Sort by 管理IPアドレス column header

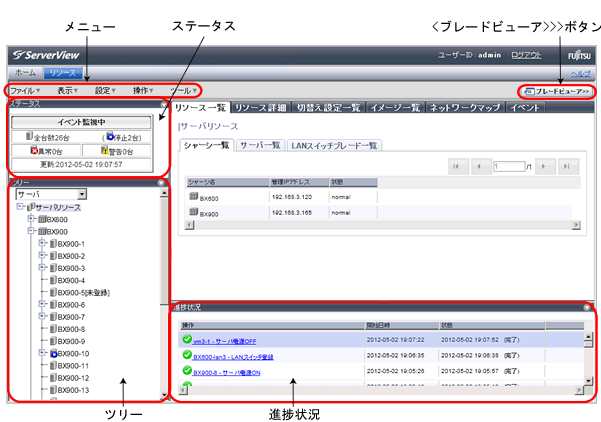pyautogui.click(x=299, y=182)
